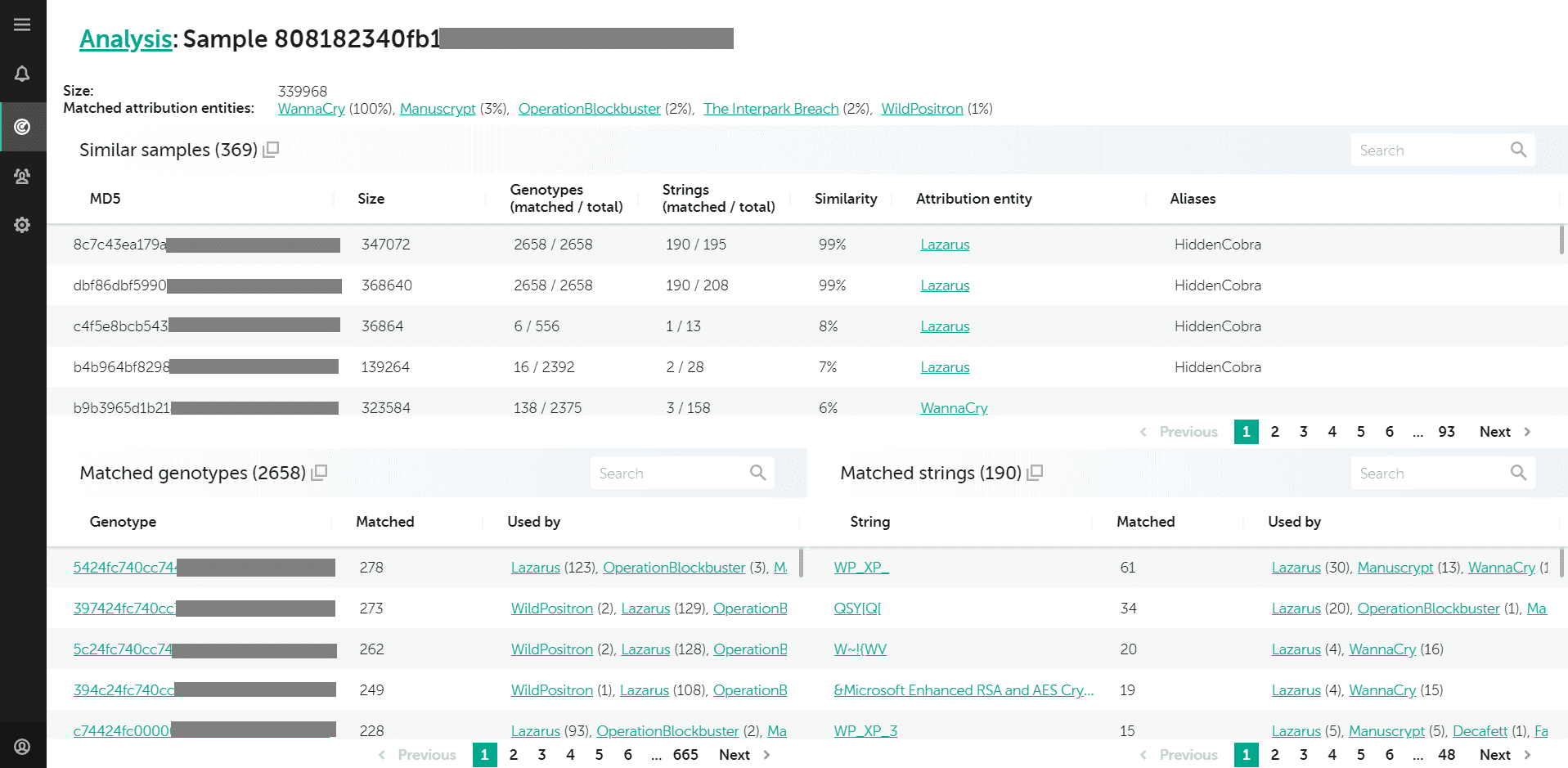The width and height of the screenshot is (1568, 768).
Task: Go to page 665 of Matched genotypes
Action: point(685,755)
